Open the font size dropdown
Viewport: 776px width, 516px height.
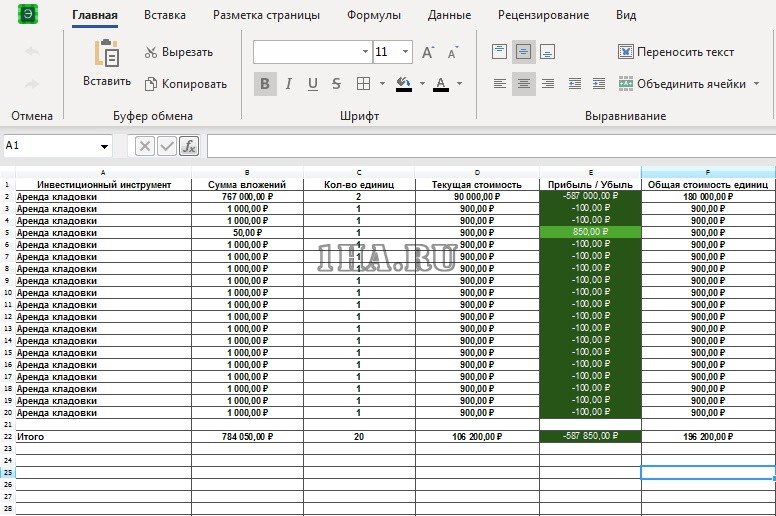[405, 52]
